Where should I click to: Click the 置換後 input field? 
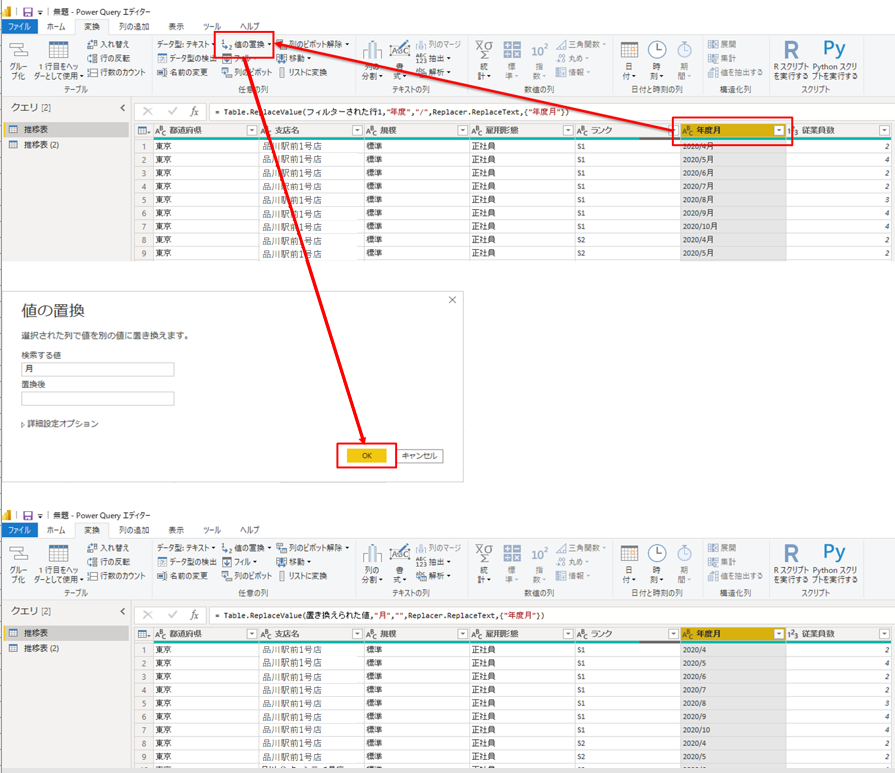[97, 398]
